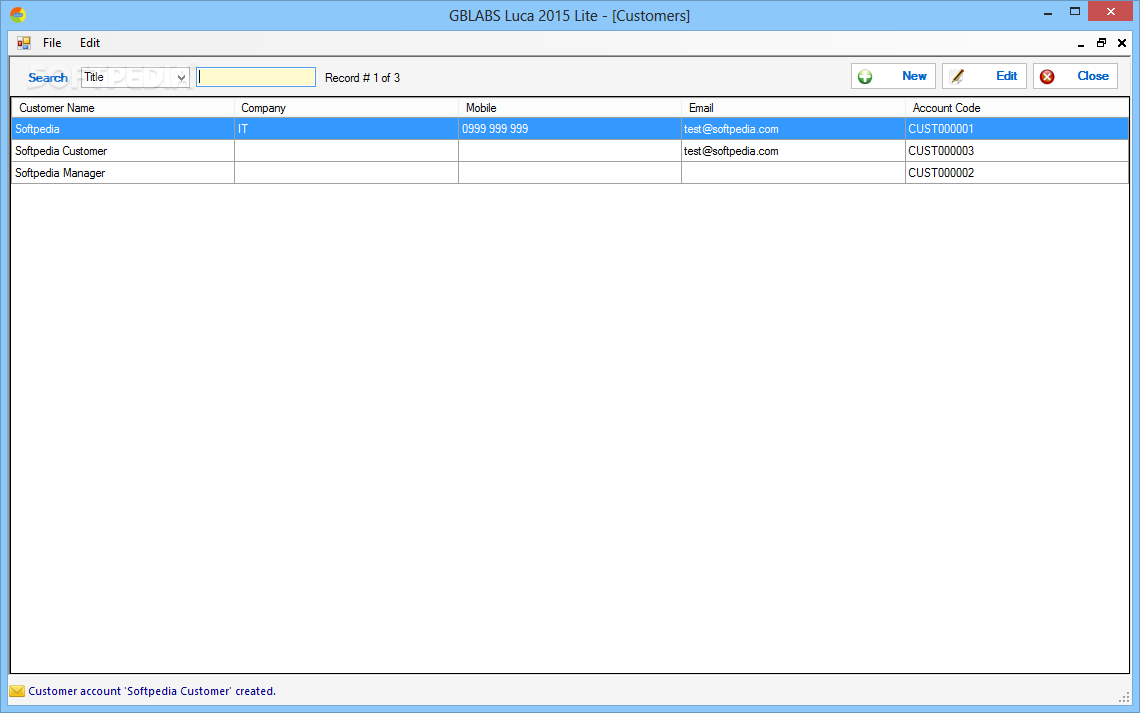The width and height of the screenshot is (1140, 713).
Task: Close the inner Customers child window
Action: 1122,43
